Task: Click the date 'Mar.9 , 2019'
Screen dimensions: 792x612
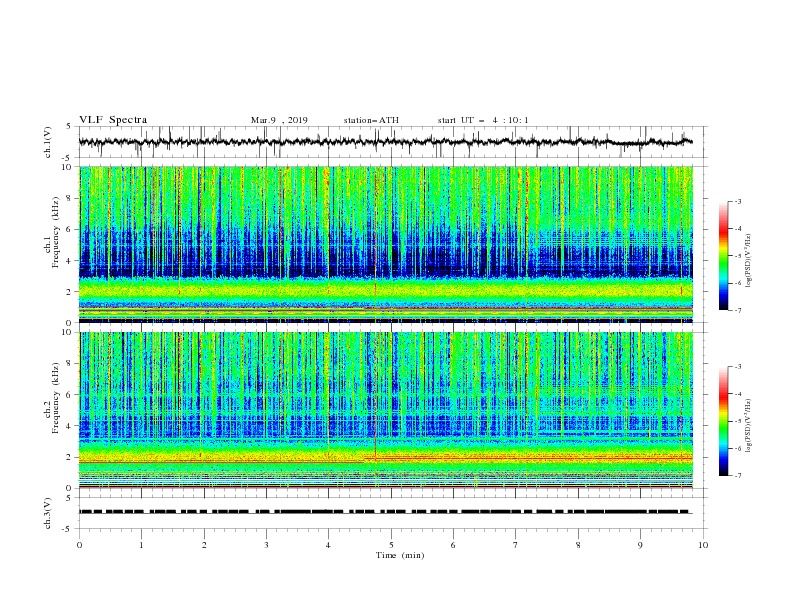Action: (x=279, y=120)
